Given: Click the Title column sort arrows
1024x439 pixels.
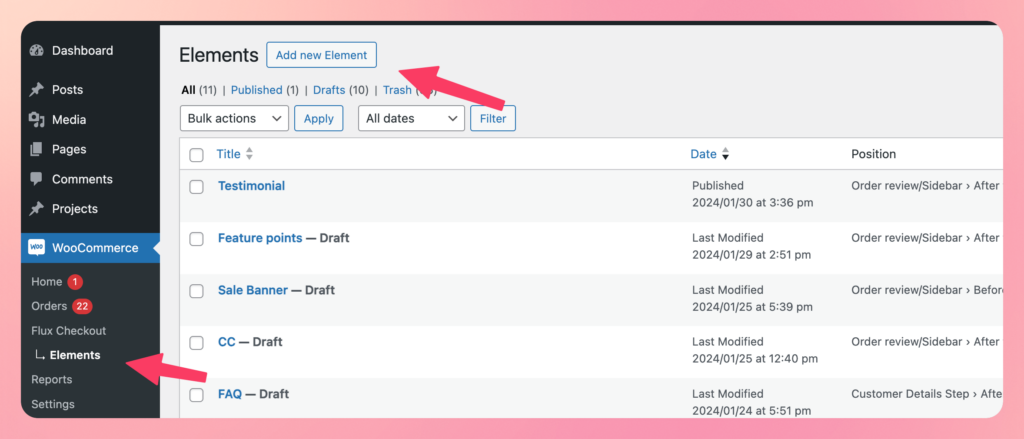Looking at the screenshot, I should (x=249, y=154).
